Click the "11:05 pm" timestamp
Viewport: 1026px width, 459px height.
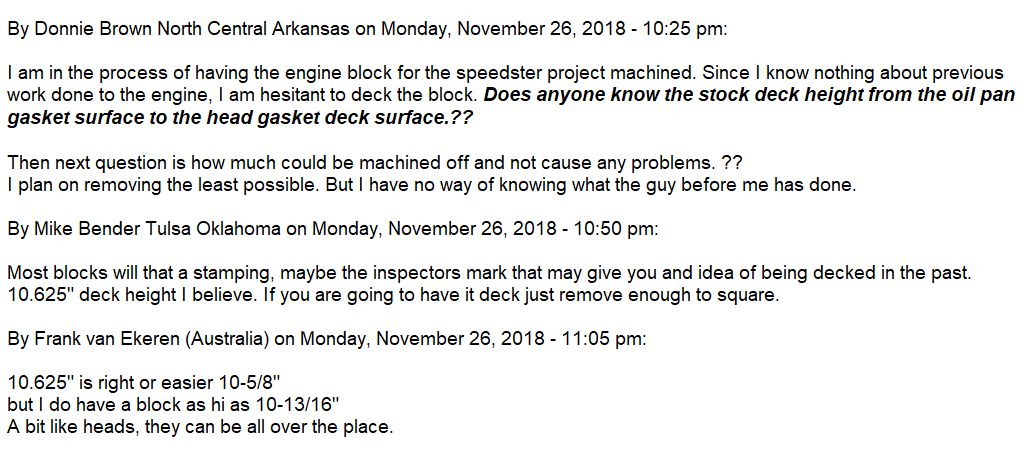611,339
